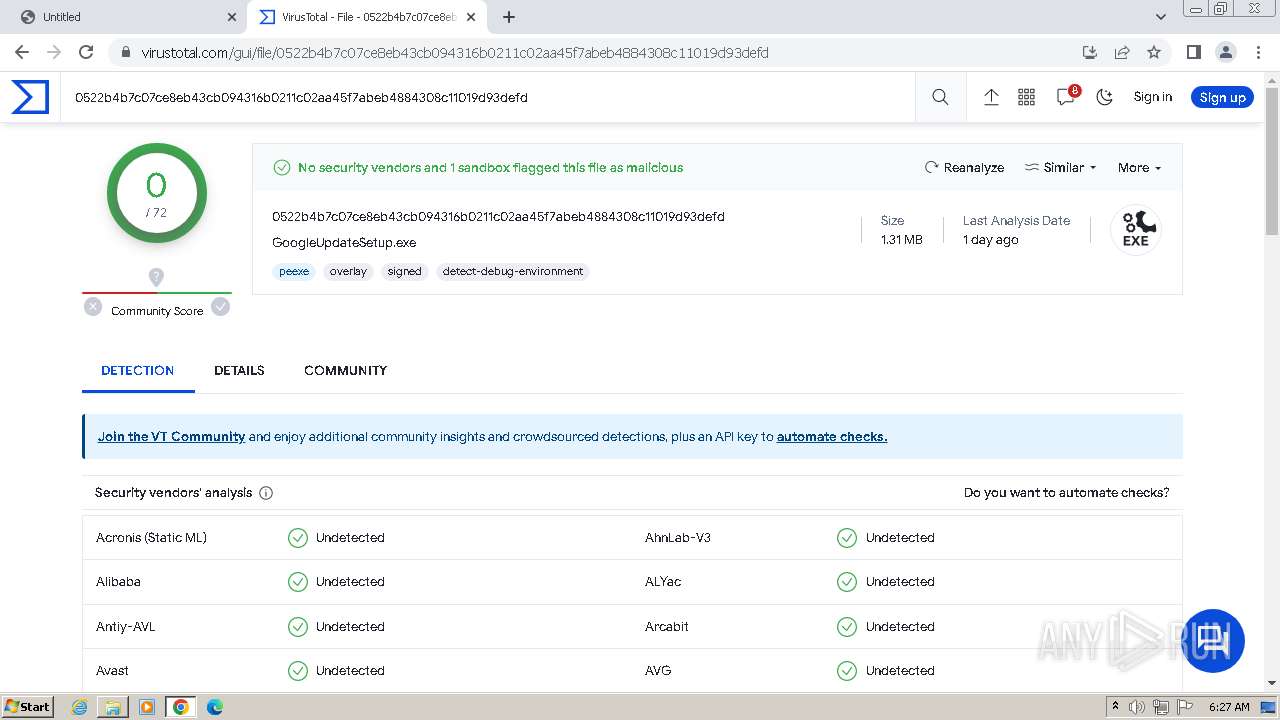Select GoogleUpdateSetup.exe file name
The height and width of the screenshot is (720, 1280).
[x=344, y=243]
